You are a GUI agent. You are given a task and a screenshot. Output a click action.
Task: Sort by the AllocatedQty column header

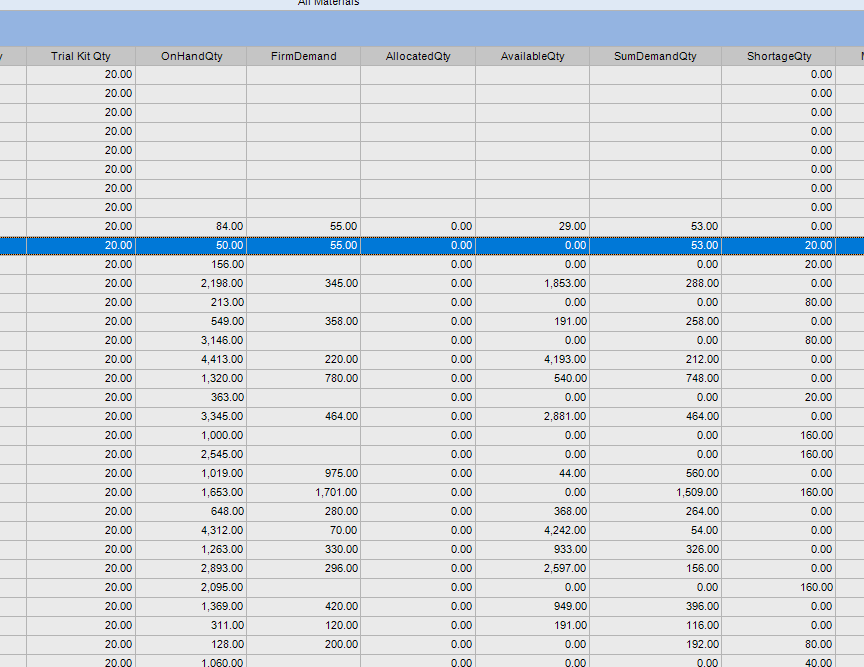pos(417,56)
